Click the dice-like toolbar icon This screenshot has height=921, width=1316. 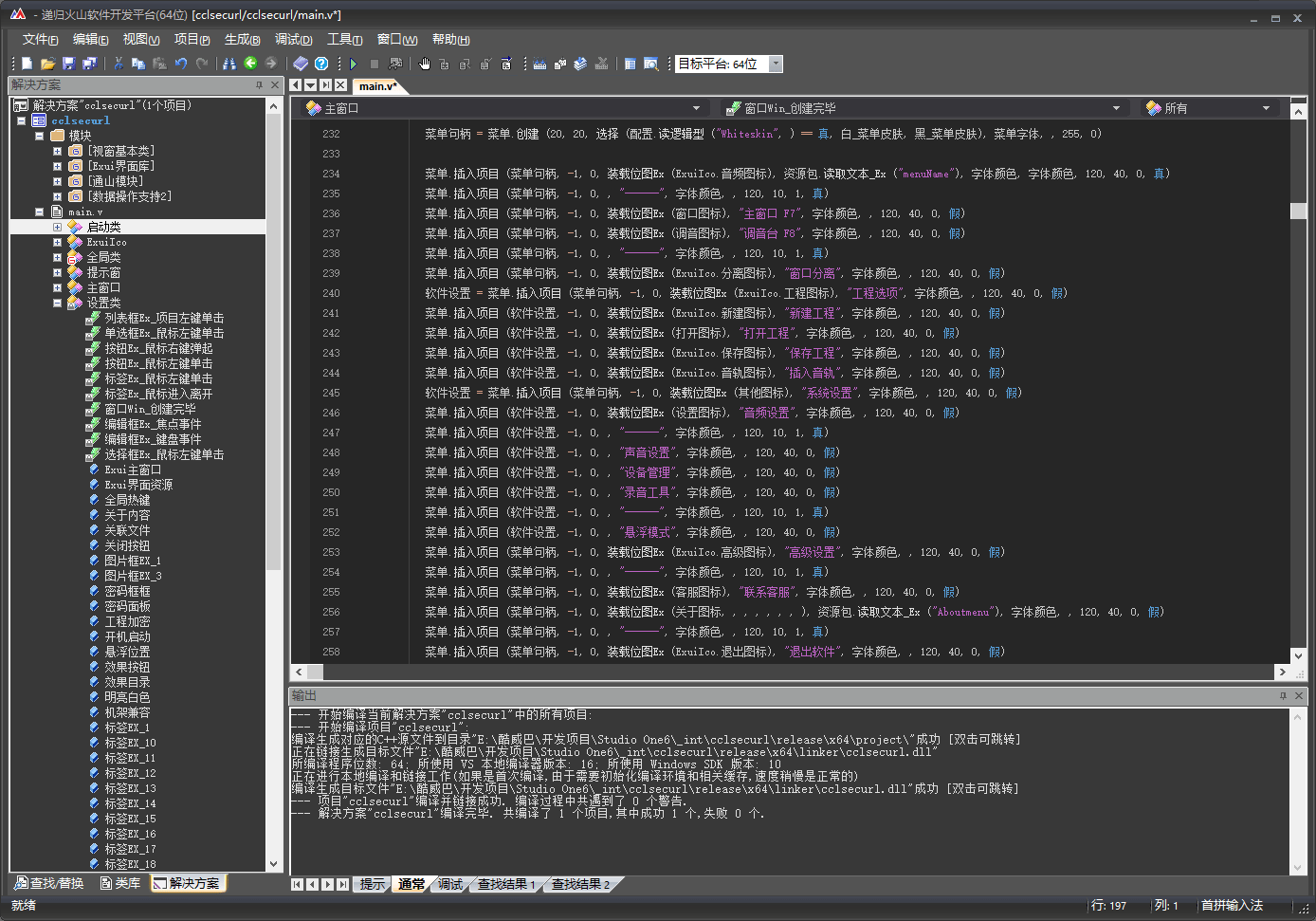pyautogui.click(x=560, y=64)
